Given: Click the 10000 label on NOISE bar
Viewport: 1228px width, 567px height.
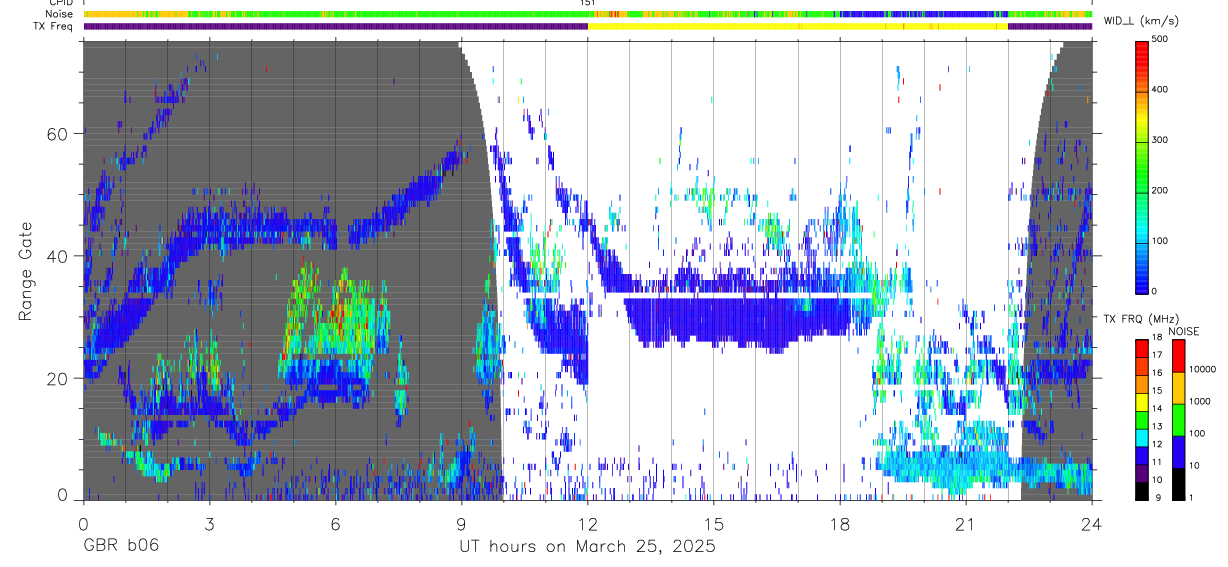Looking at the screenshot, I should 1201,369.
